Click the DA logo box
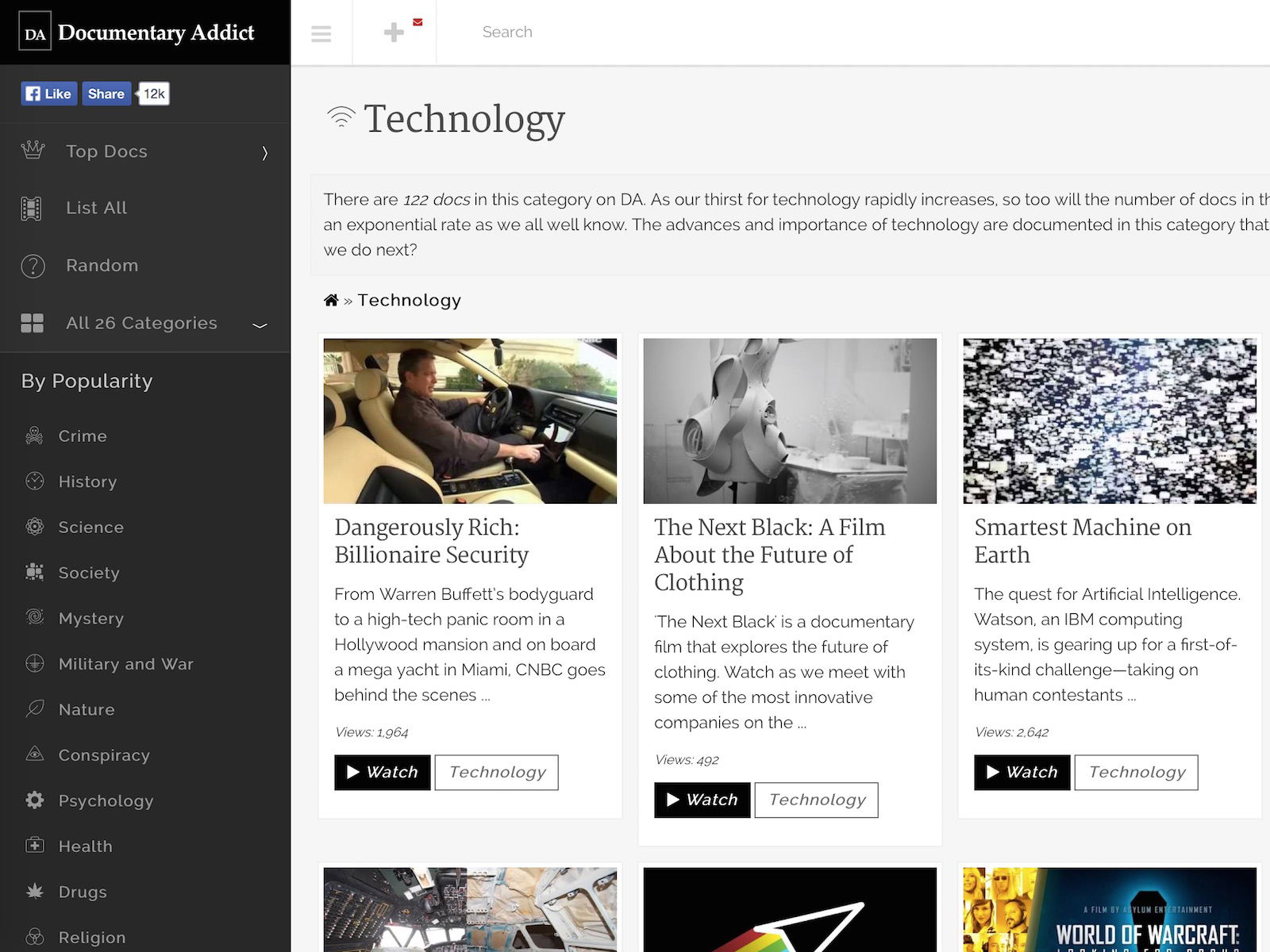Image resolution: width=1270 pixels, height=952 pixels. coord(34,32)
